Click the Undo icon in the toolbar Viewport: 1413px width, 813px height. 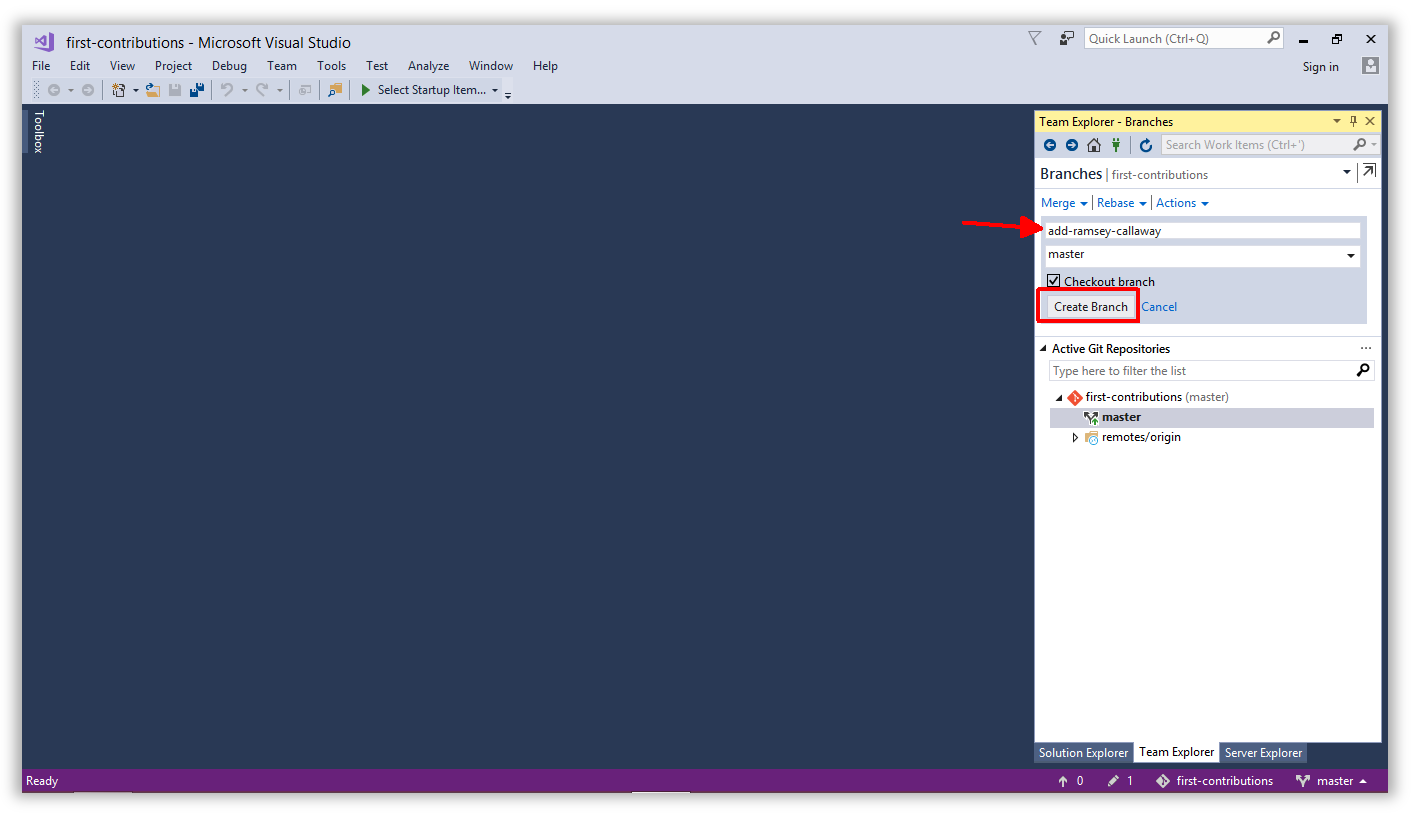[x=228, y=89]
